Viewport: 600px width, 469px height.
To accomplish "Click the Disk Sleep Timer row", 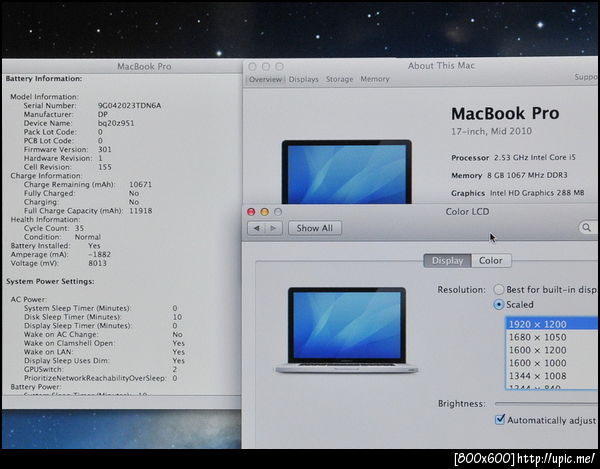I will pyautogui.click(x=103, y=317).
